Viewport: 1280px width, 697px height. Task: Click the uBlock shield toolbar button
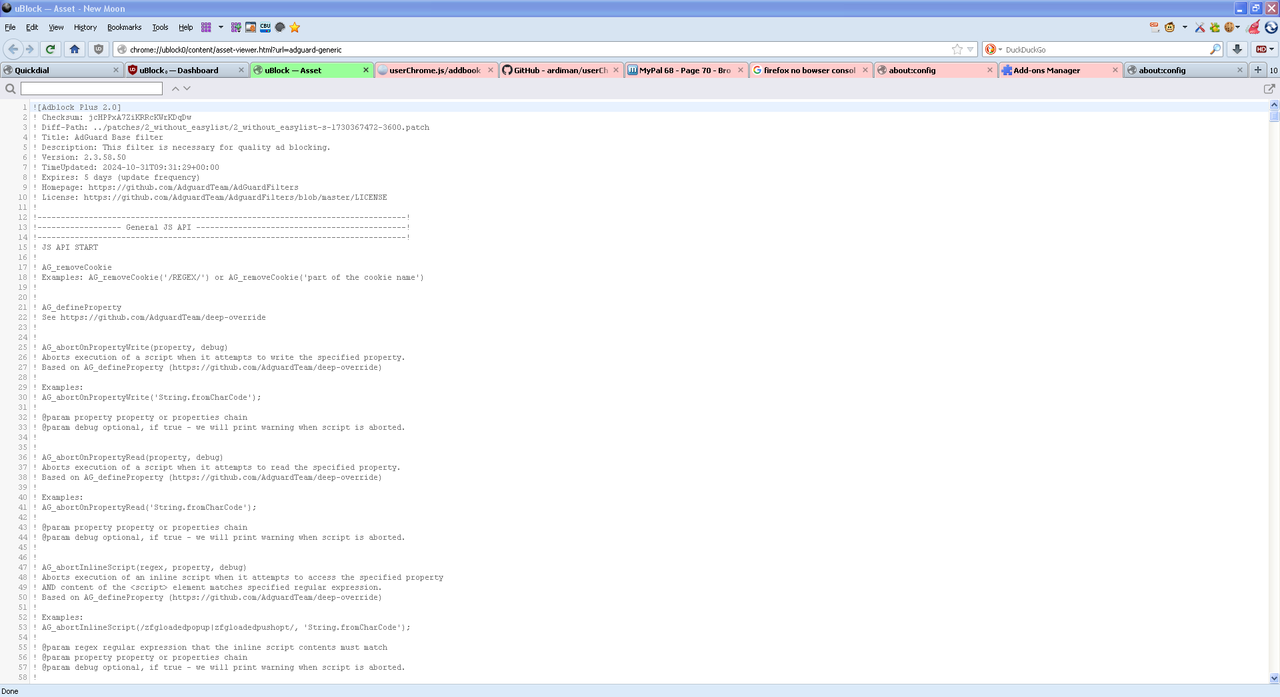[x=98, y=49]
